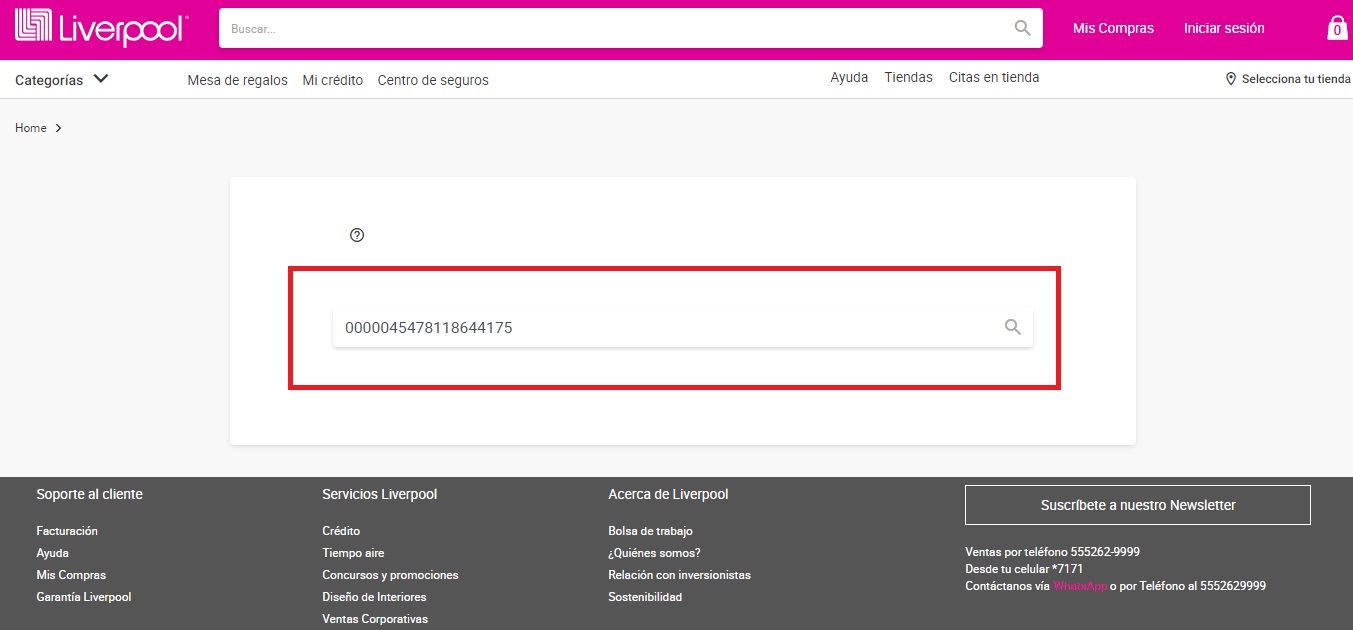Open Mis Compras footer link
The height and width of the screenshot is (630, 1353).
coord(71,575)
